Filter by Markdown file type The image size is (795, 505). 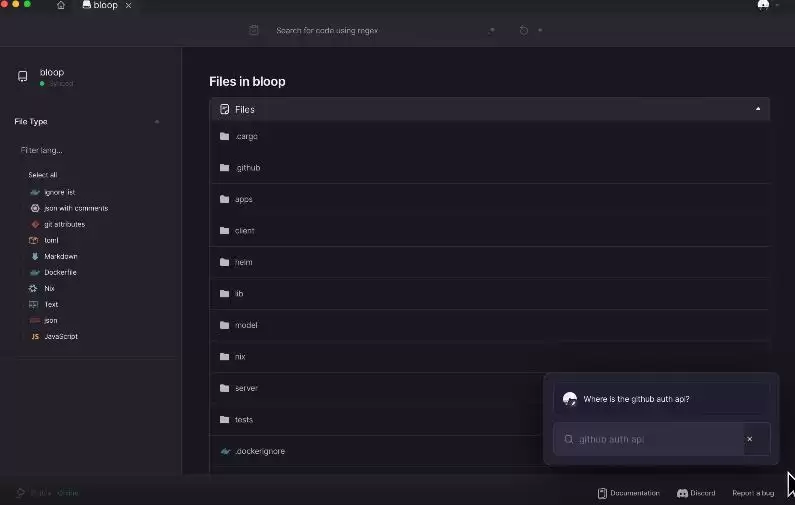61,257
